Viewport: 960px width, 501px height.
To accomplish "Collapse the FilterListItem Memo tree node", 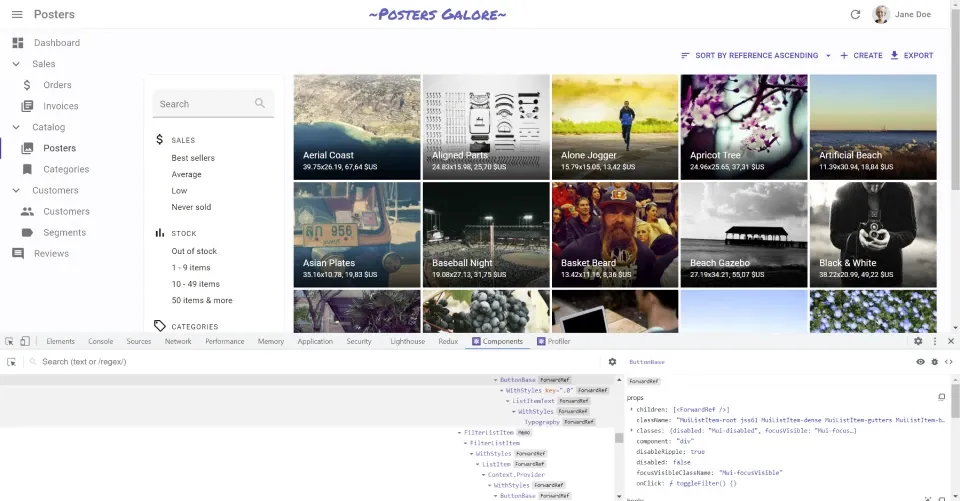I will [459, 432].
